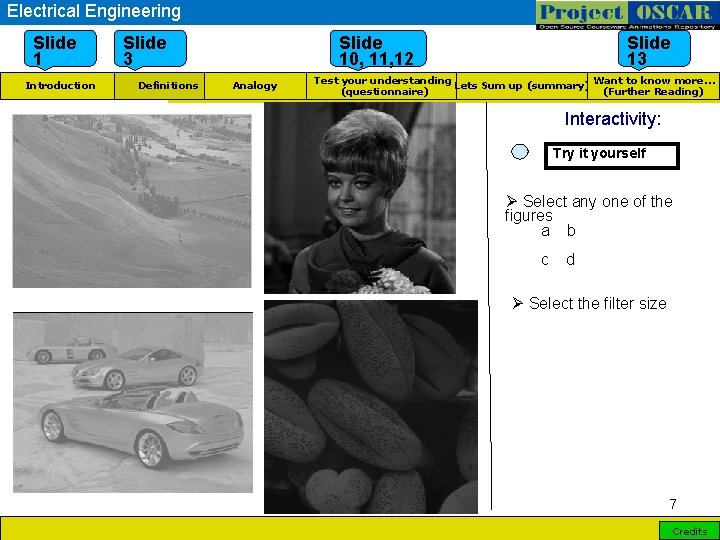Click the Credits button
The image size is (720, 540).
689,531
